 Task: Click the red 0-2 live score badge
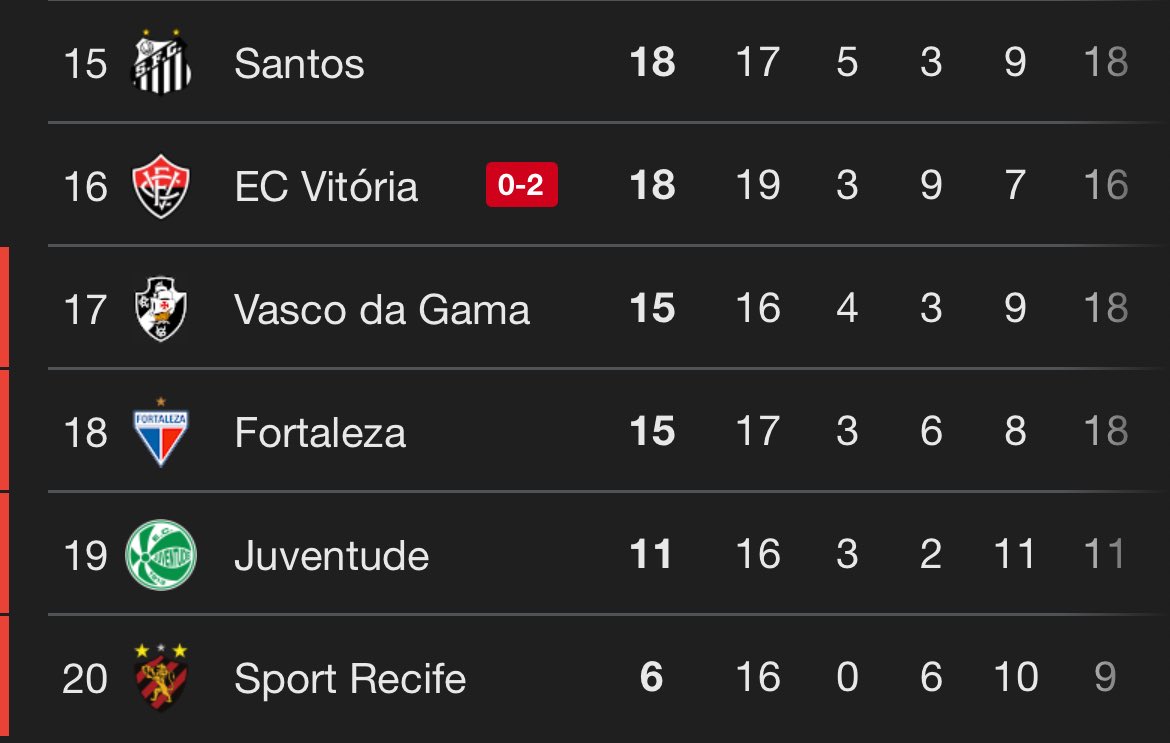click(x=521, y=186)
